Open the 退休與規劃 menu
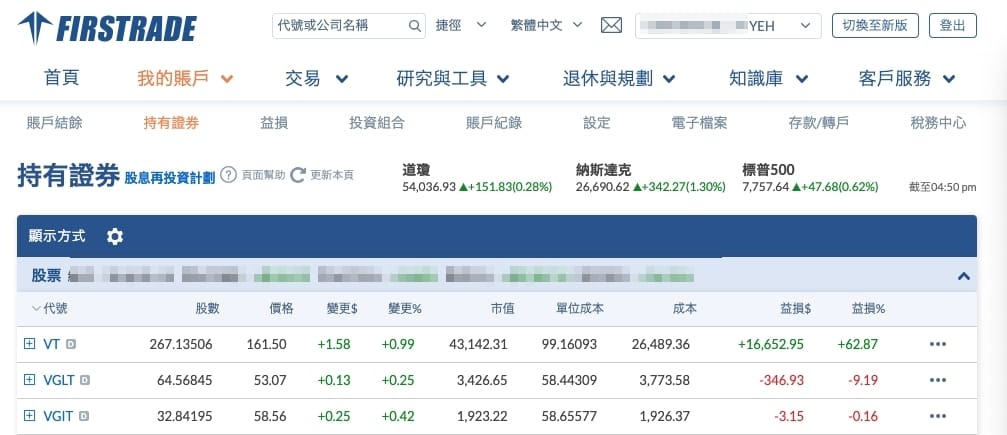The width and height of the screenshot is (1007, 435). [x=619, y=79]
